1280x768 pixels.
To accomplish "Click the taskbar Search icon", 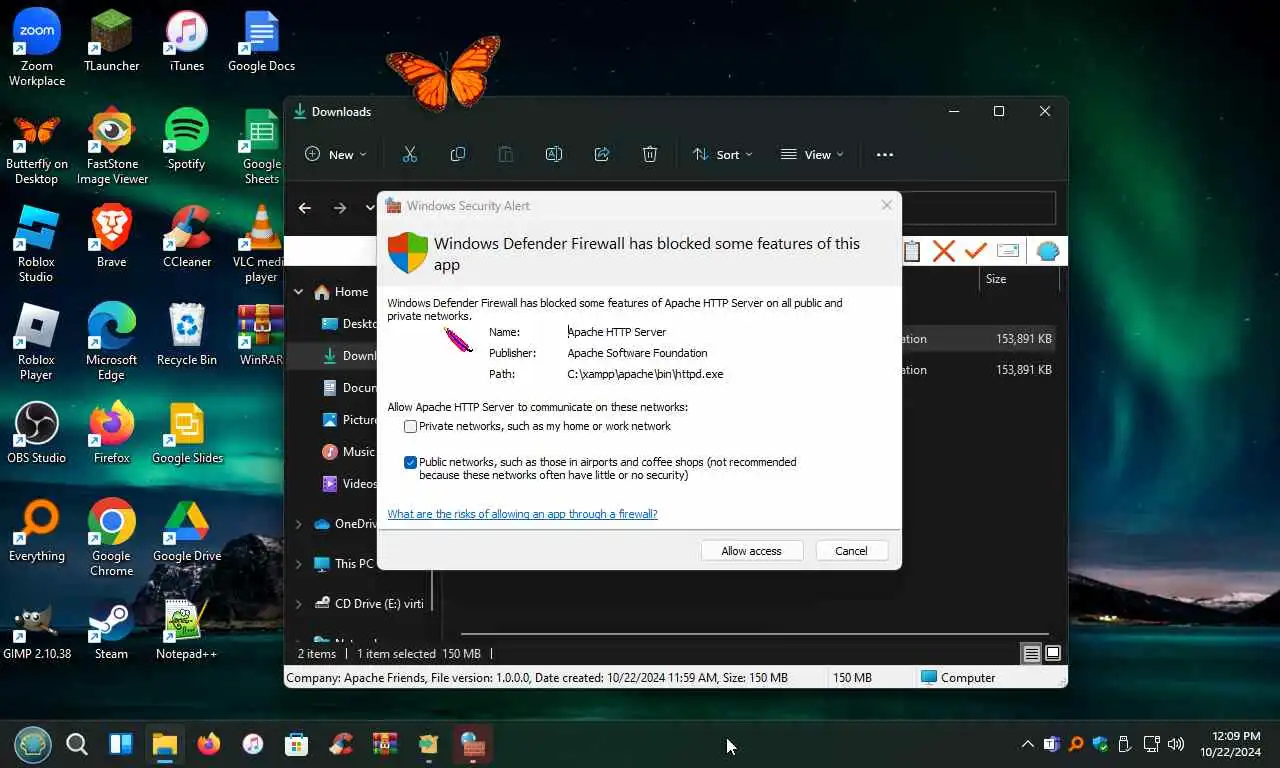I will pos(76,744).
